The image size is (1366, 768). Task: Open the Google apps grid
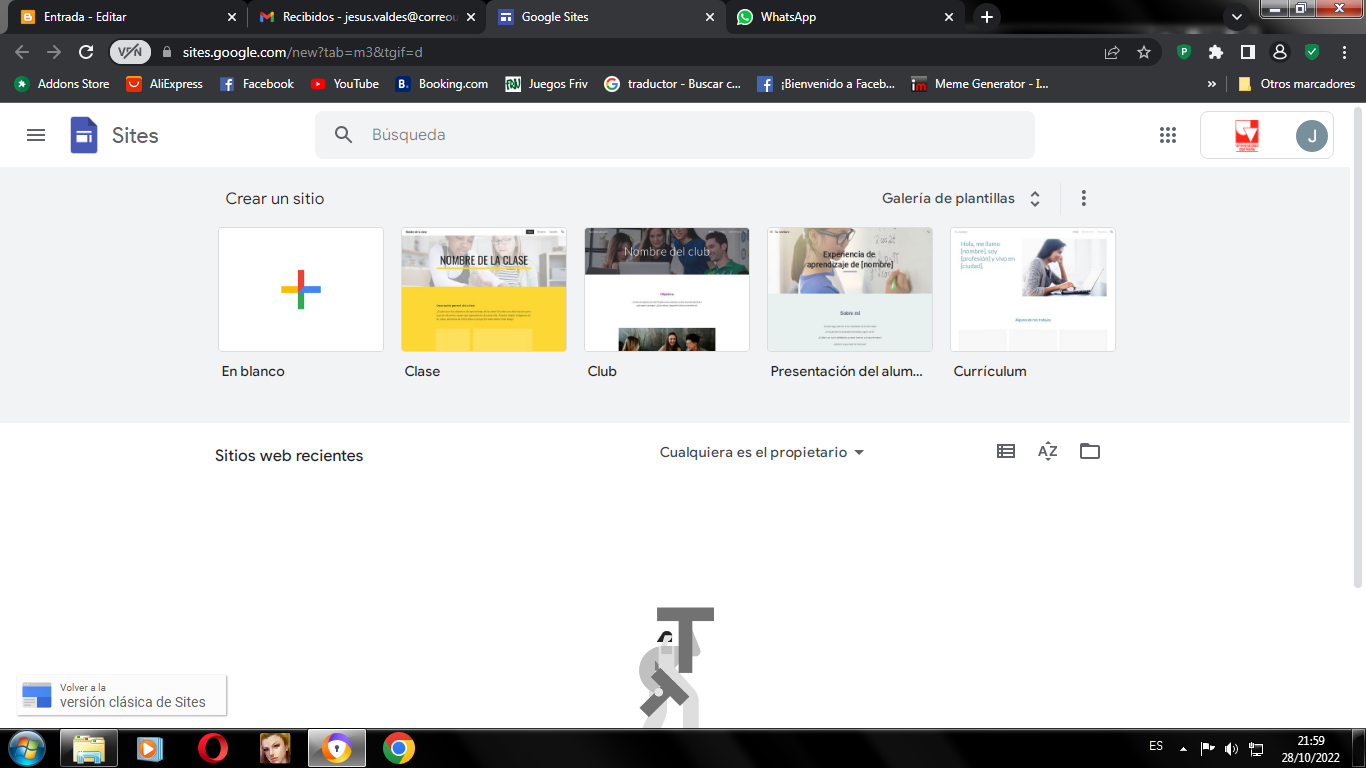(x=1167, y=135)
